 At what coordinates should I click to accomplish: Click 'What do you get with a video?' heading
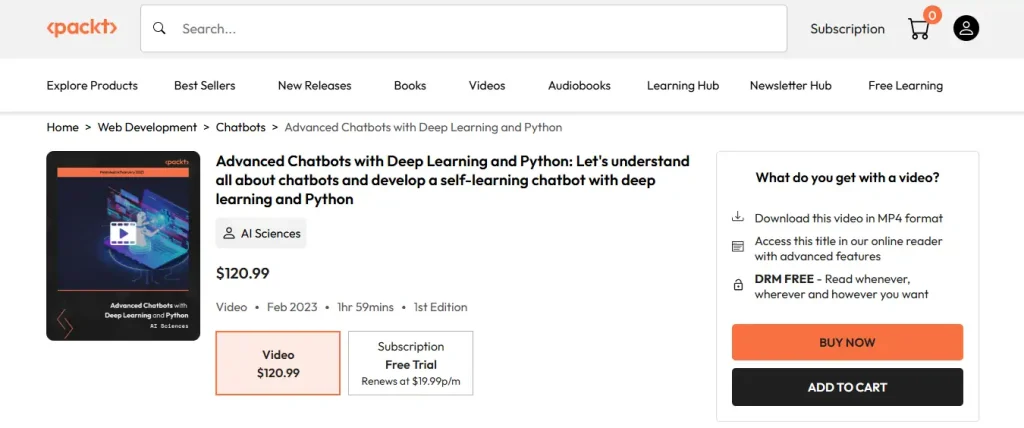point(847,177)
